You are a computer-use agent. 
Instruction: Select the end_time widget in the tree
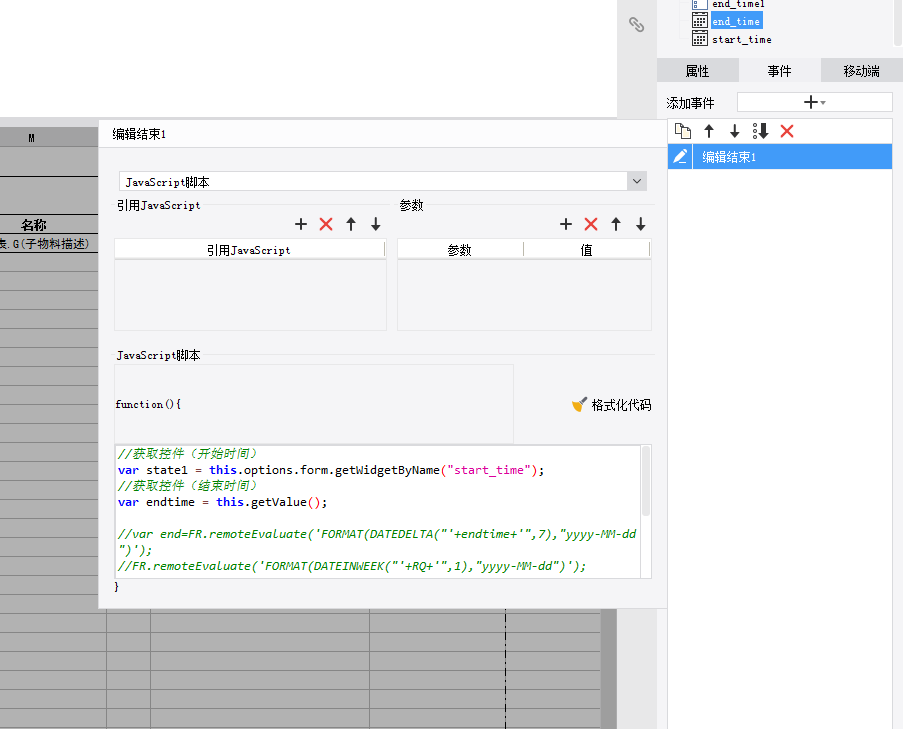click(736, 21)
